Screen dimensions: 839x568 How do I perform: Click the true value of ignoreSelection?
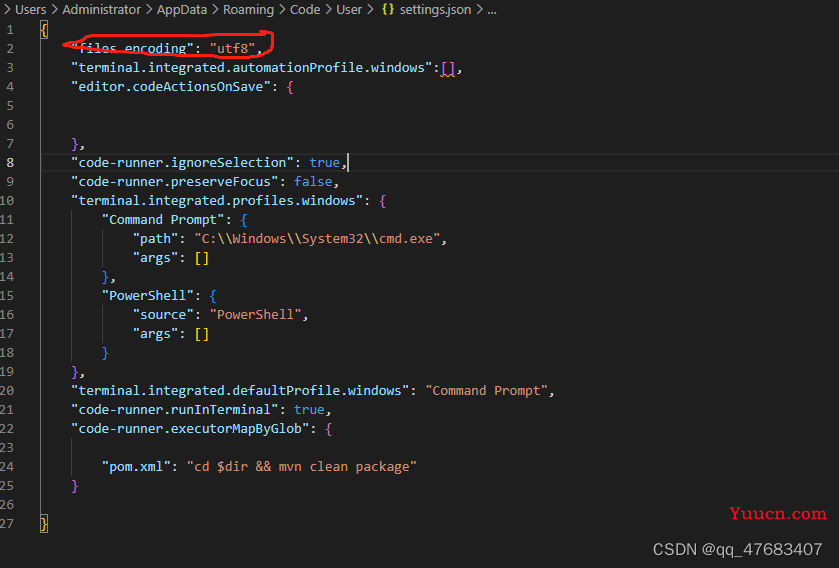tap(325, 163)
